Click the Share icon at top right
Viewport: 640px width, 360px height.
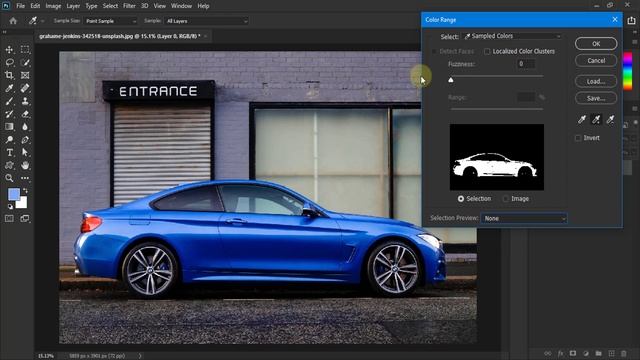(631, 20)
